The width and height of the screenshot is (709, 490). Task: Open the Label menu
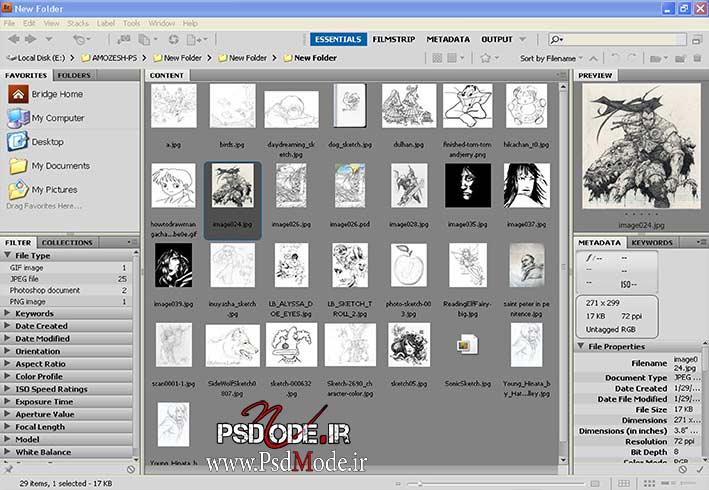click(x=105, y=23)
